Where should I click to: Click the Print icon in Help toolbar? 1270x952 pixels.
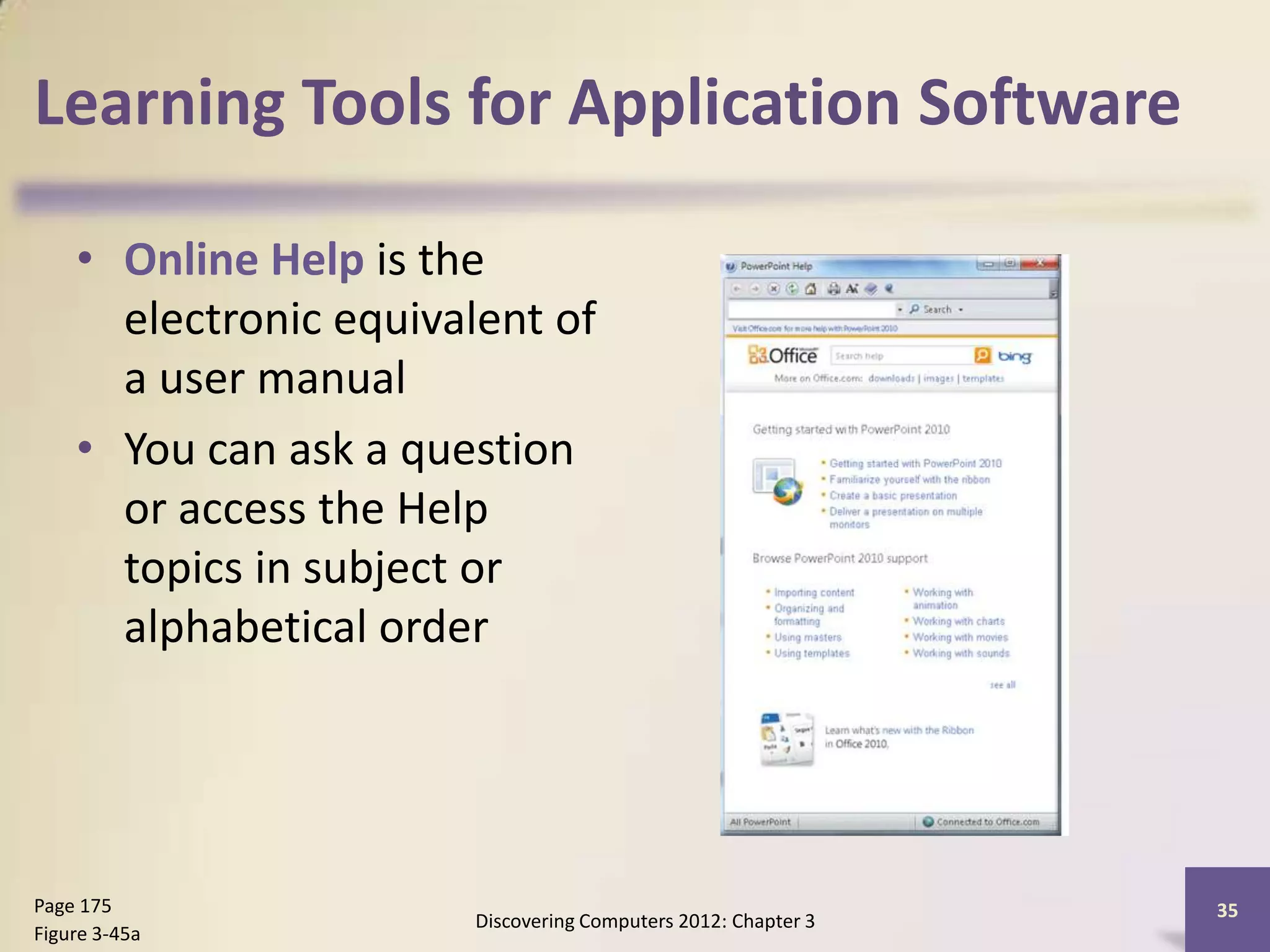pyautogui.click(x=835, y=289)
